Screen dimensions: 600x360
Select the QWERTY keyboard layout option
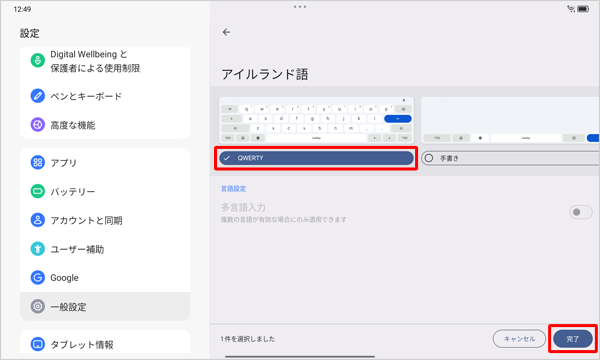(x=316, y=158)
